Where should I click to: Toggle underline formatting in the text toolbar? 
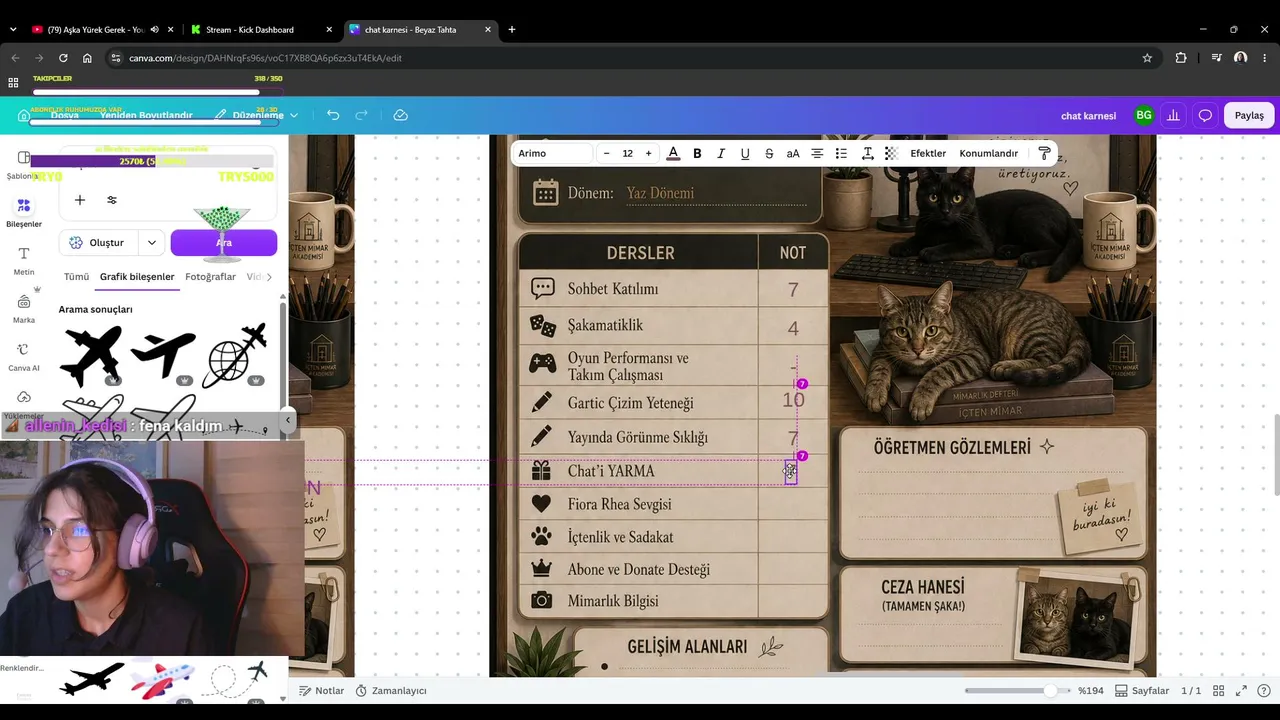point(745,153)
